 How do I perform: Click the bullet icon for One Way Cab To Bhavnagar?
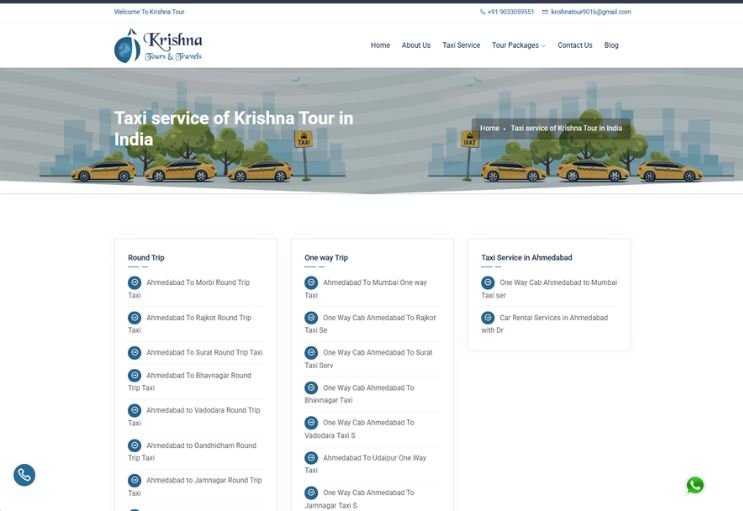click(x=311, y=388)
